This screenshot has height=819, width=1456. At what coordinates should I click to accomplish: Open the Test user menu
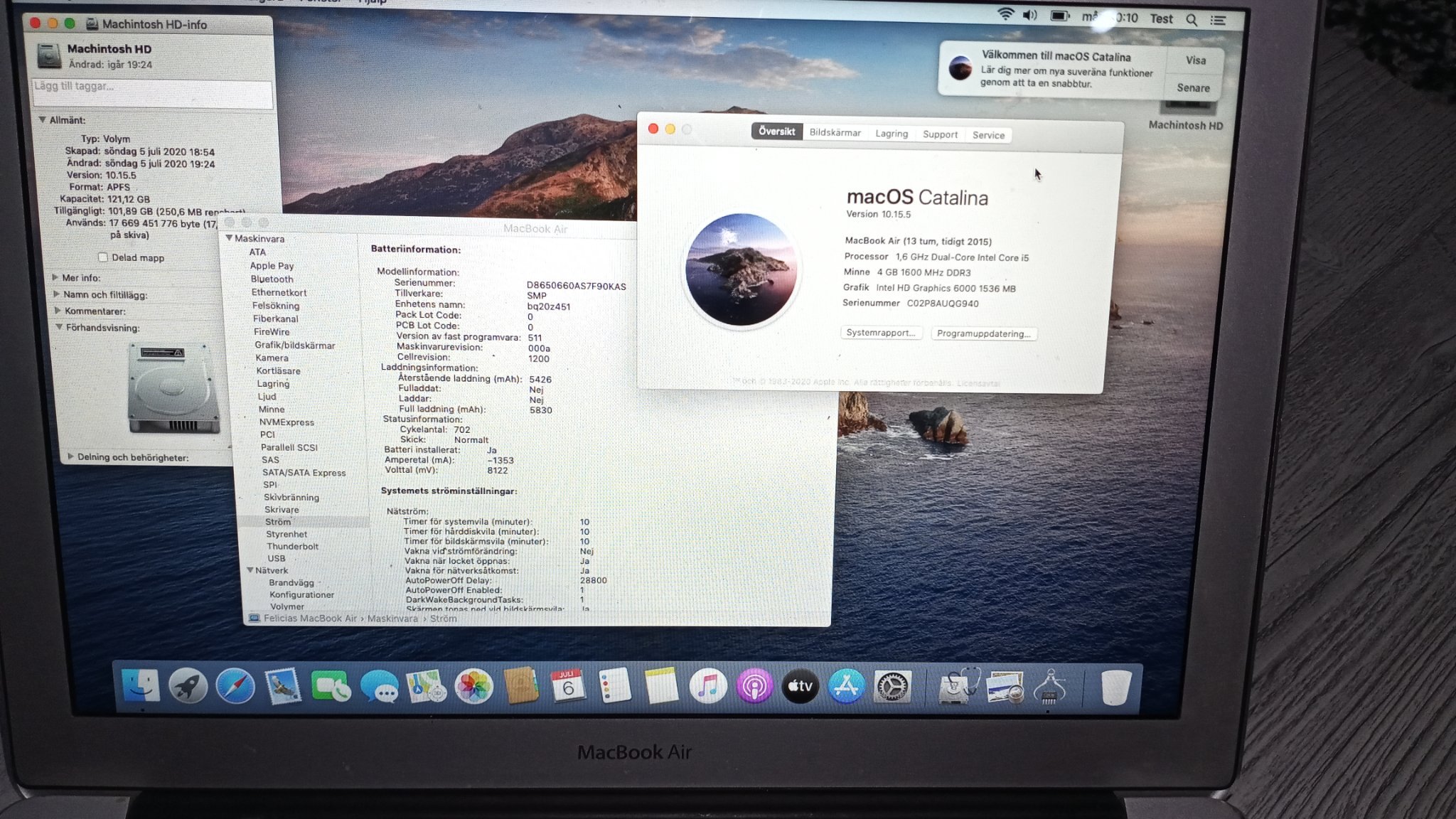(1161, 19)
